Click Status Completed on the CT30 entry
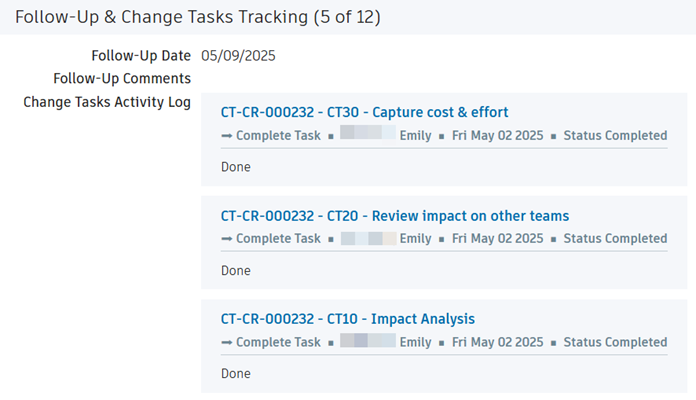696x400 pixels. pos(615,135)
